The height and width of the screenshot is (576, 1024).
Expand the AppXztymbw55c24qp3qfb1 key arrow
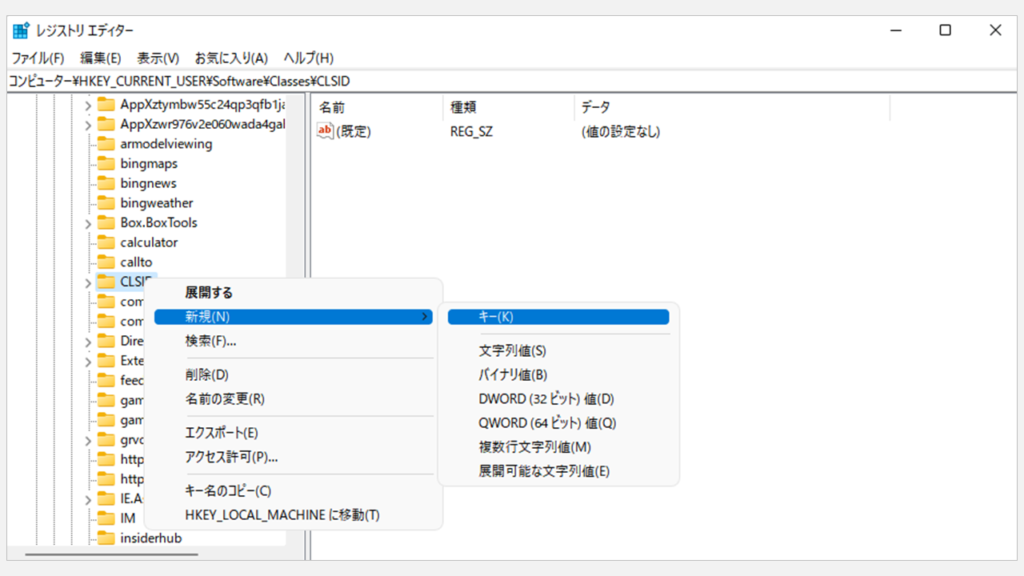88,104
